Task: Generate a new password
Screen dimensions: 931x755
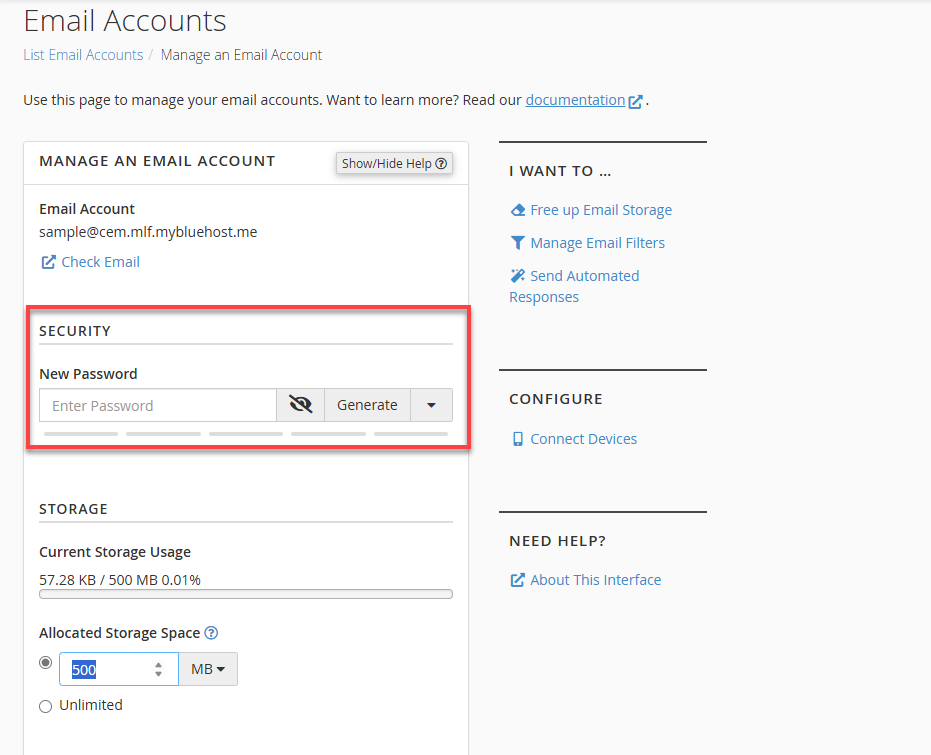Action: 367,404
